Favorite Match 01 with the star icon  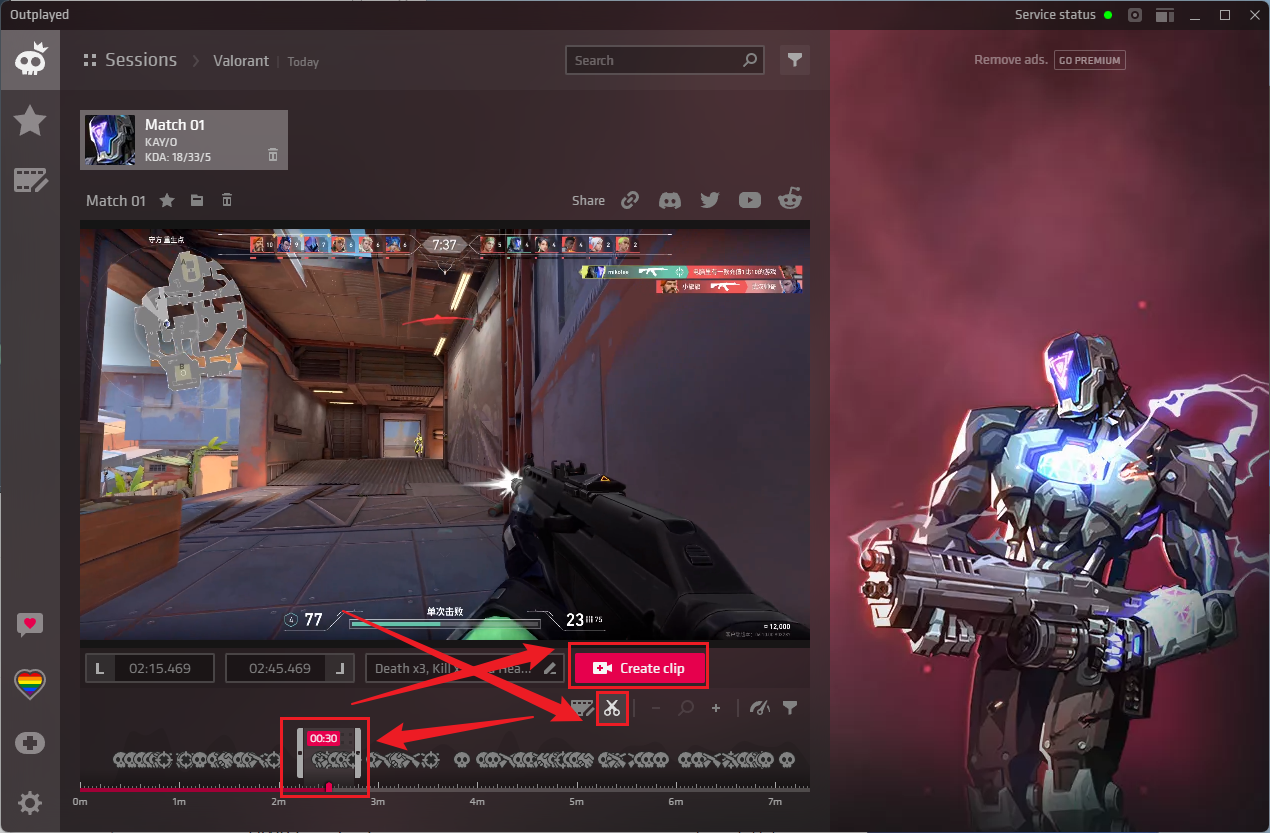(x=167, y=200)
